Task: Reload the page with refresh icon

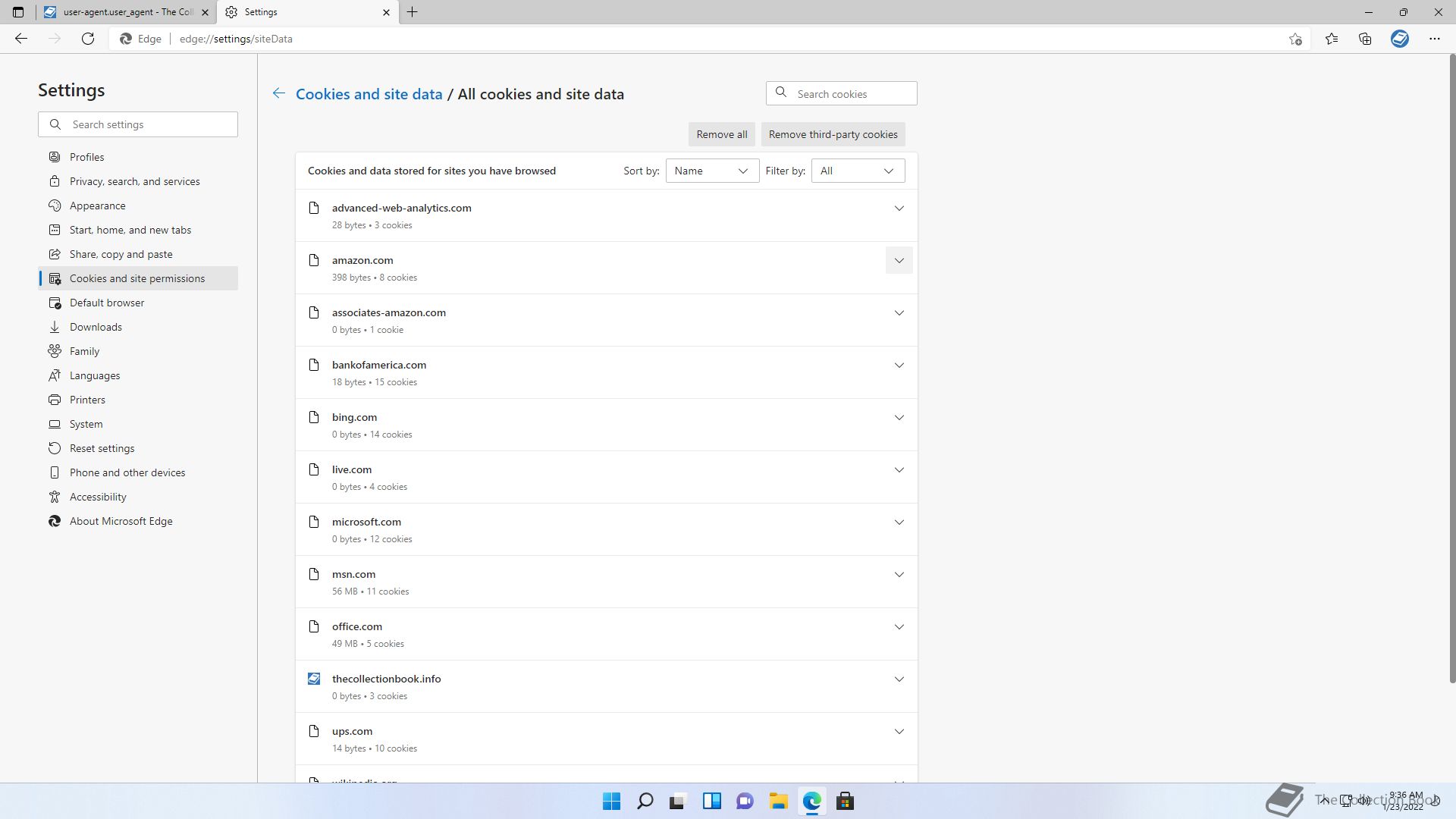Action: tap(88, 39)
